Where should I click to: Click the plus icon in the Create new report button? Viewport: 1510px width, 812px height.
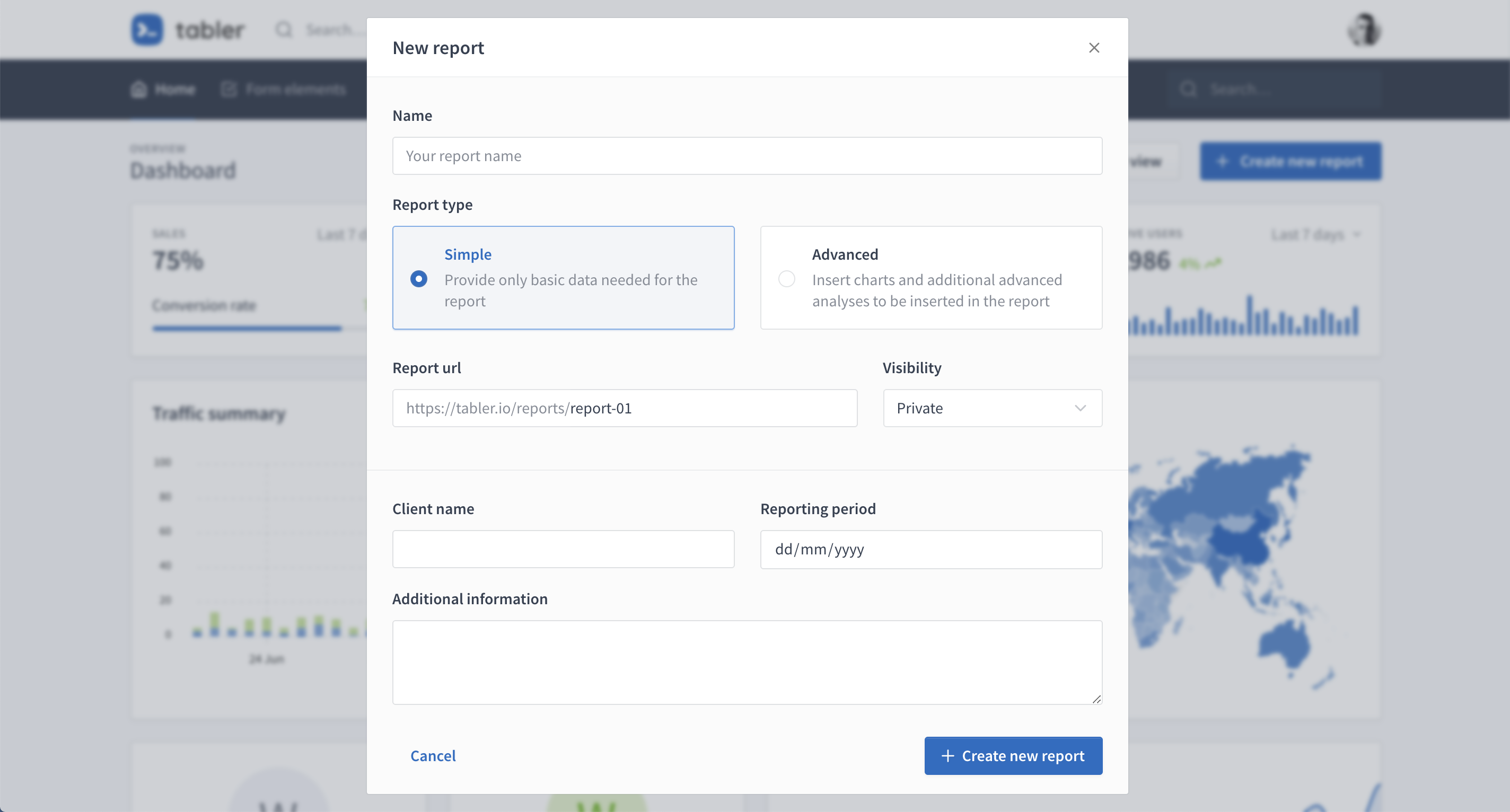click(x=947, y=756)
